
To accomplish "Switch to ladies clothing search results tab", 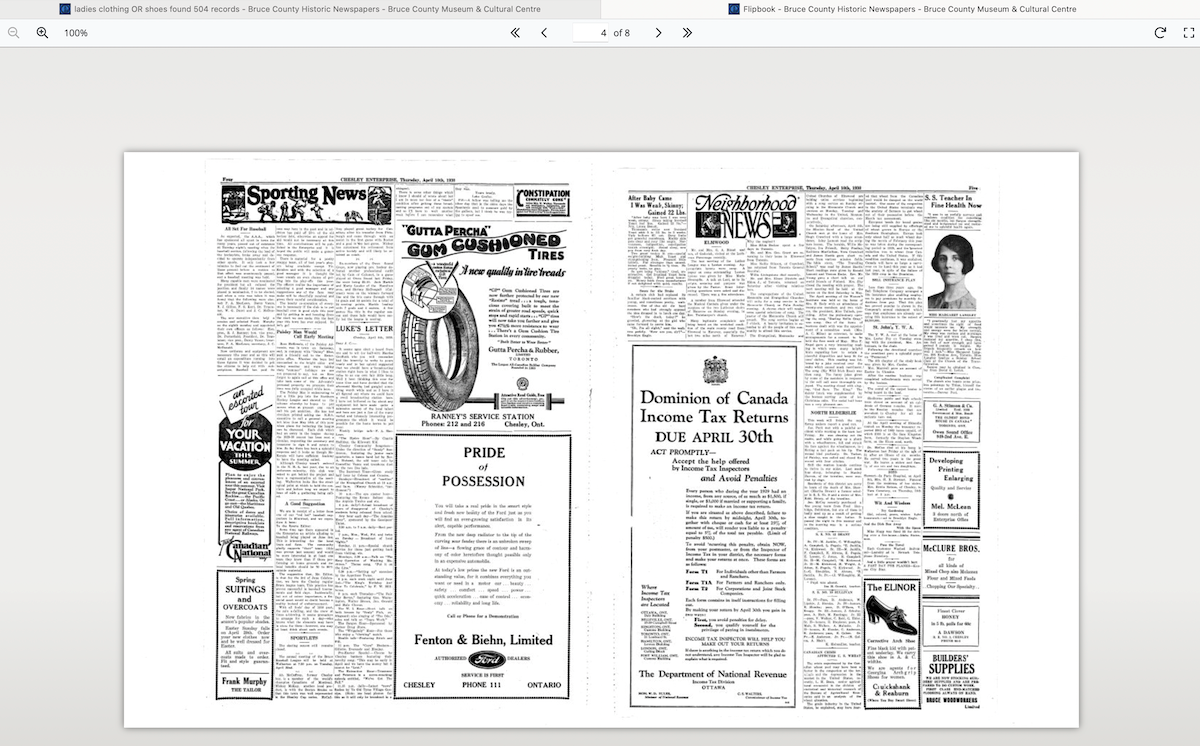I will click(300, 9).
